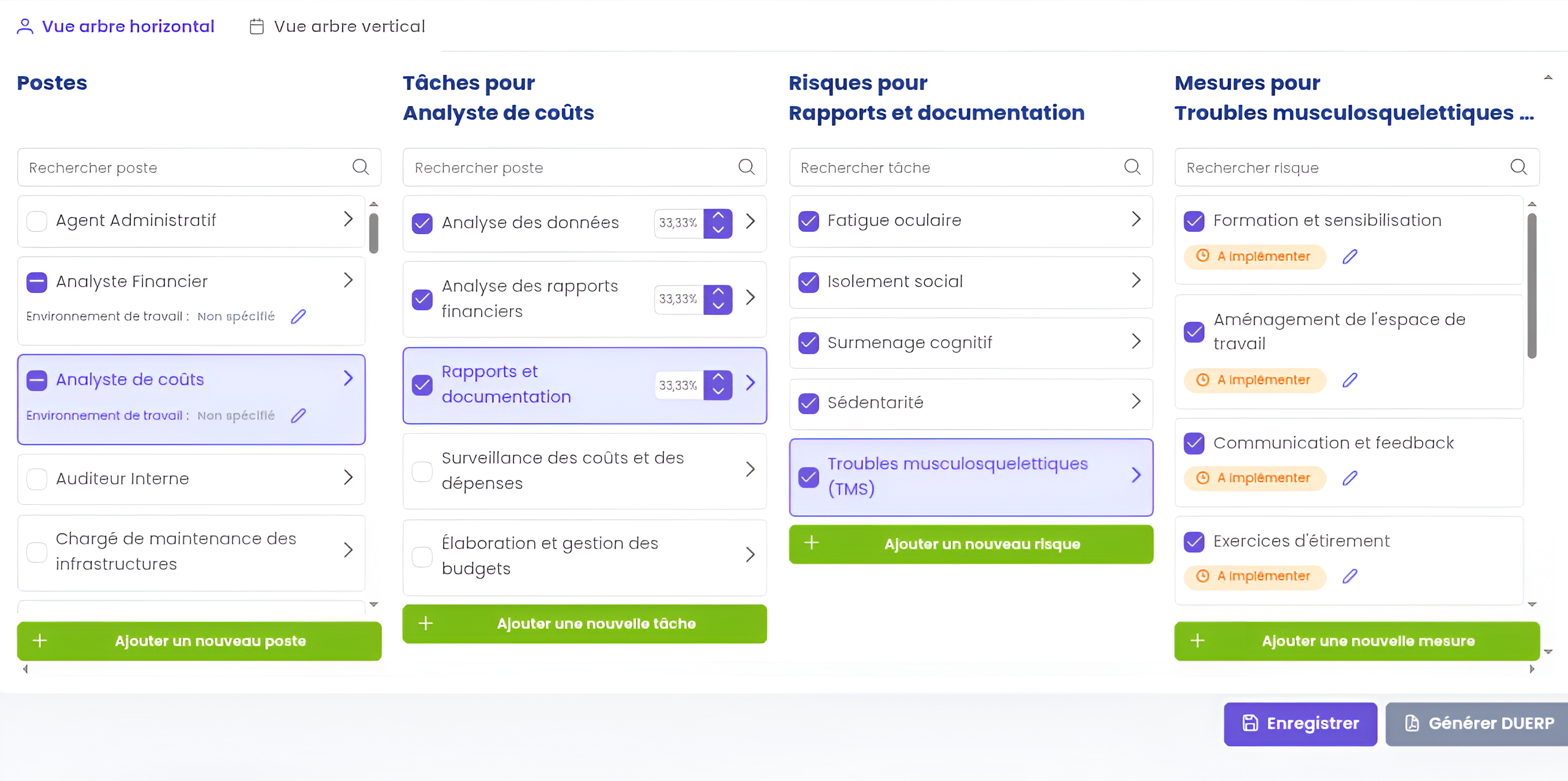Click magnifier icon in Rechercher risque field

[x=1518, y=167]
